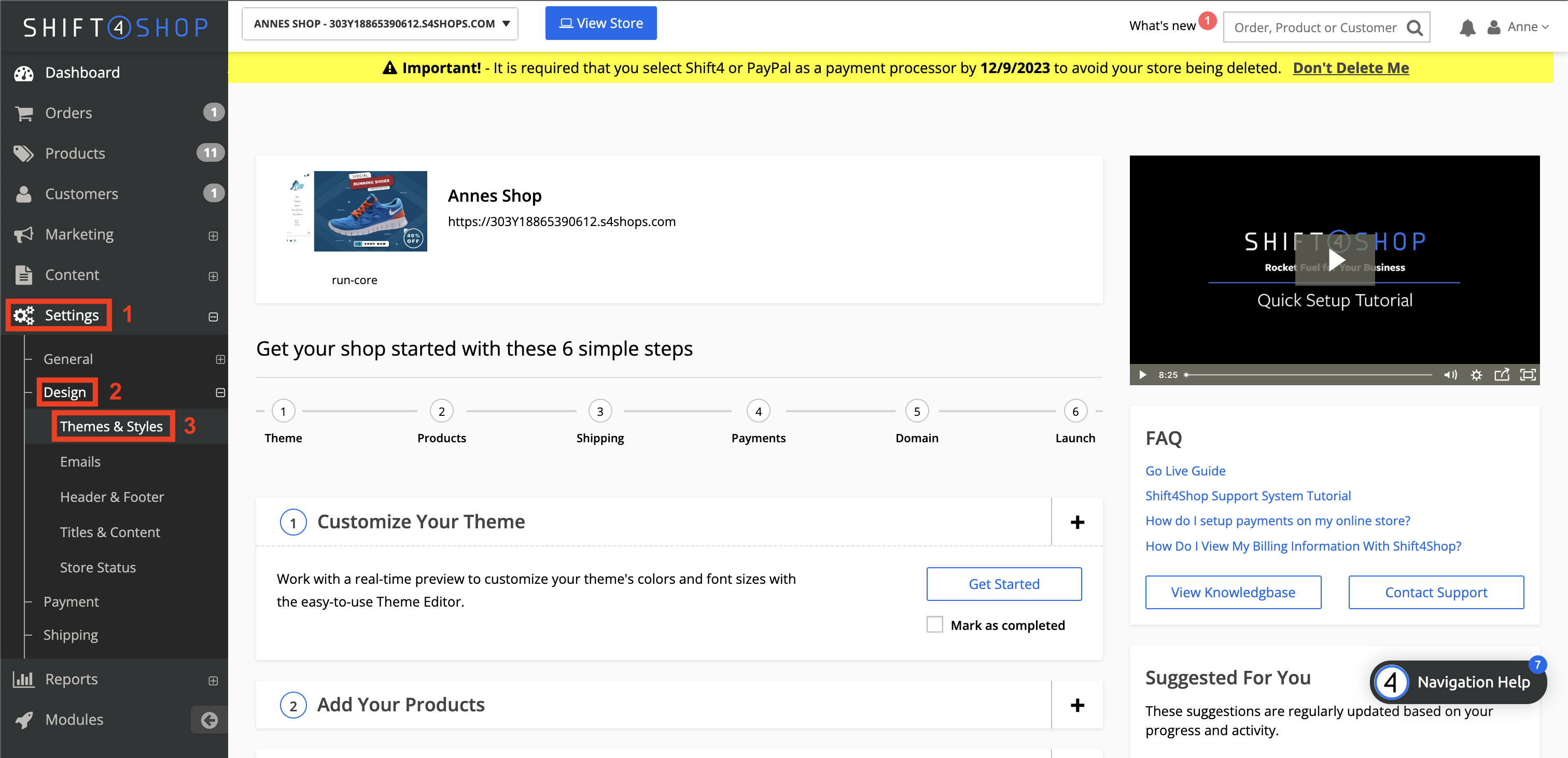Open Emails under Design
Screen dimensions: 1568x758
pyautogui.click(x=80, y=461)
